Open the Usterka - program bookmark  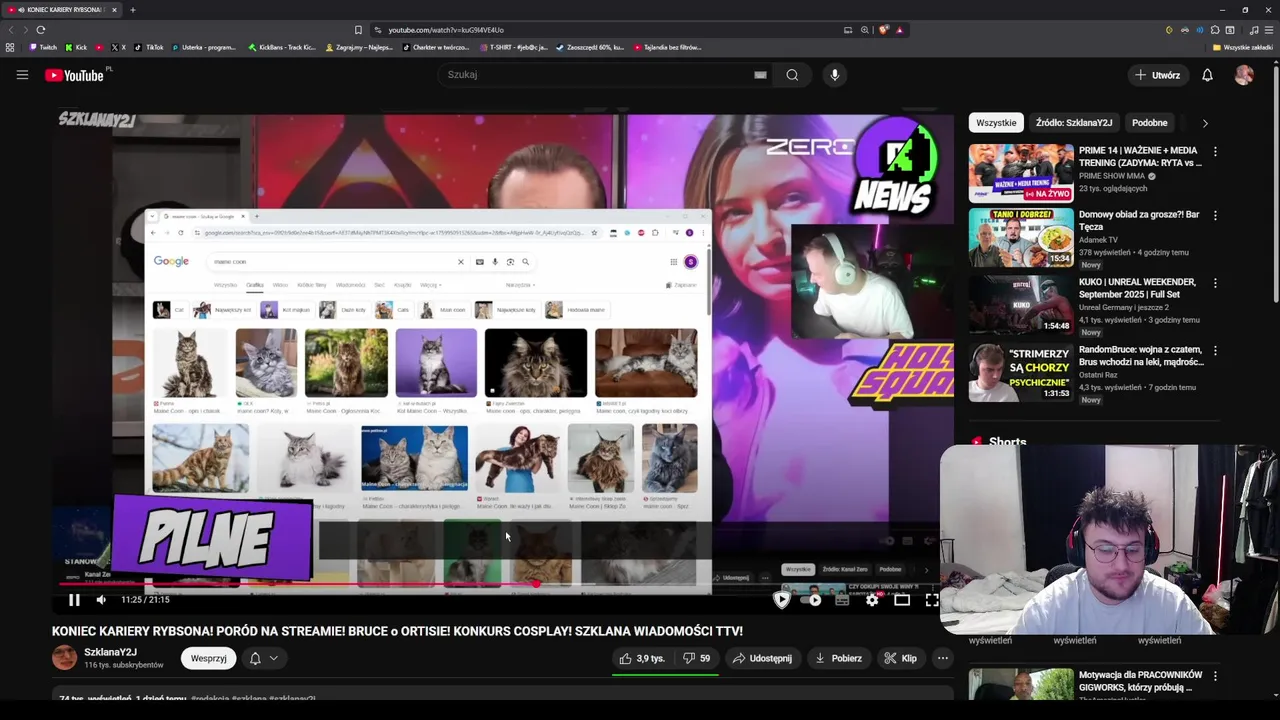[x=205, y=47]
